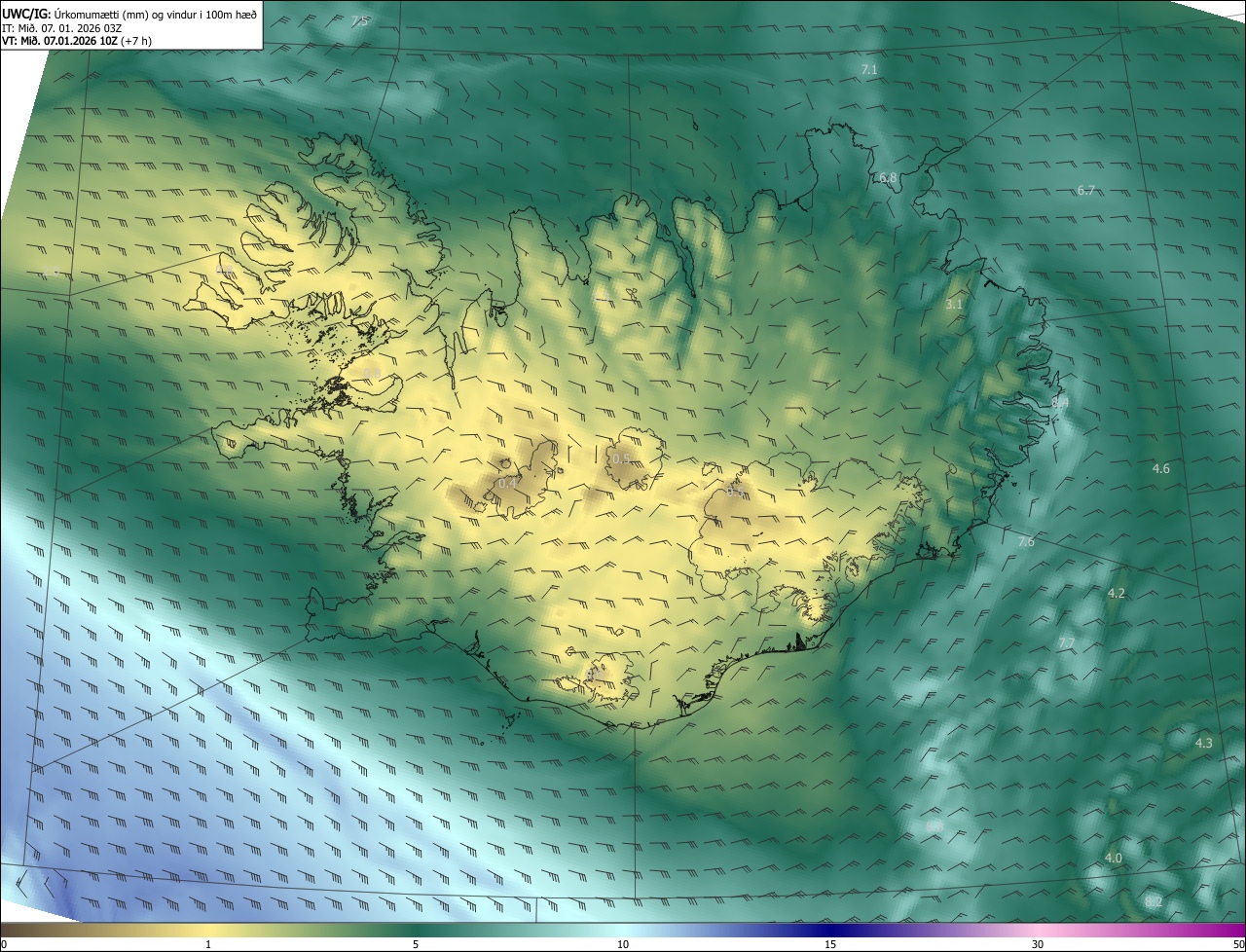Click the color scale tick label 5
This screenshot has height=952, width=1246.
416,944
